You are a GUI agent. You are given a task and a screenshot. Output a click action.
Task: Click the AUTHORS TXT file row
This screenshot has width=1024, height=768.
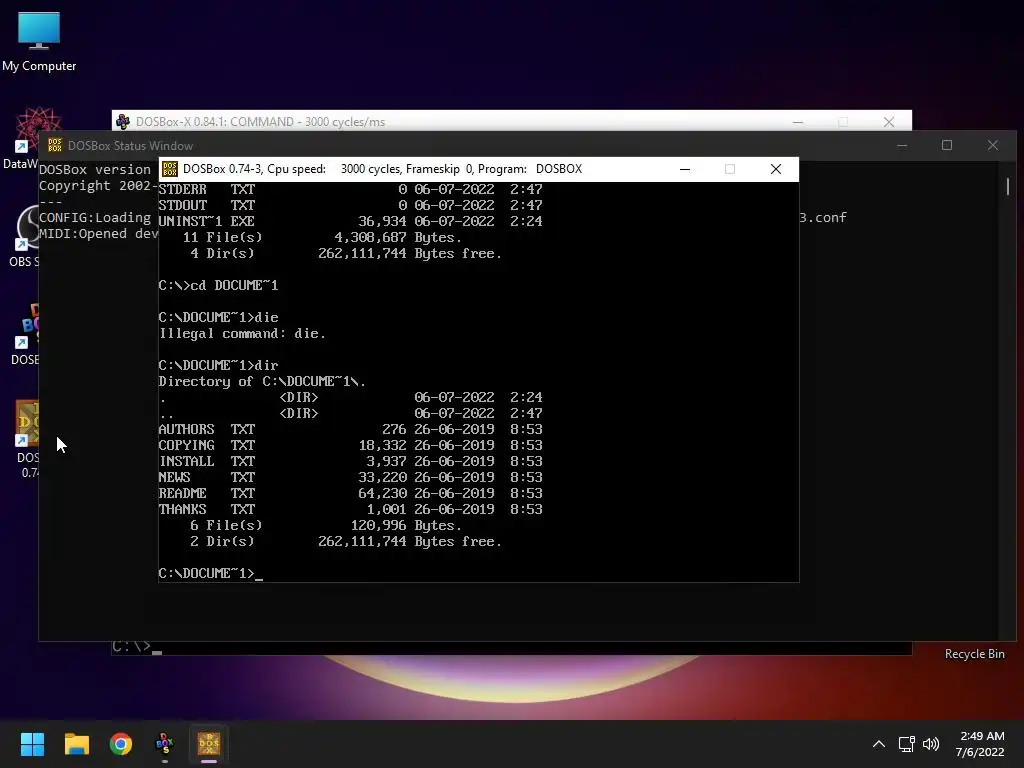coord(350,430)
